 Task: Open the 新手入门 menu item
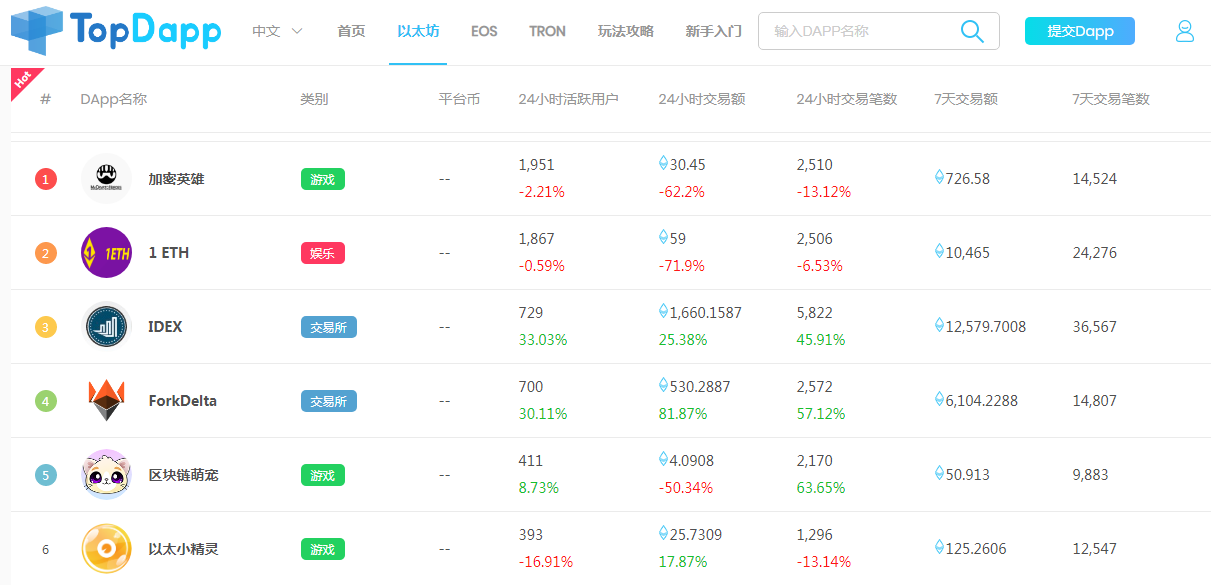714,31
